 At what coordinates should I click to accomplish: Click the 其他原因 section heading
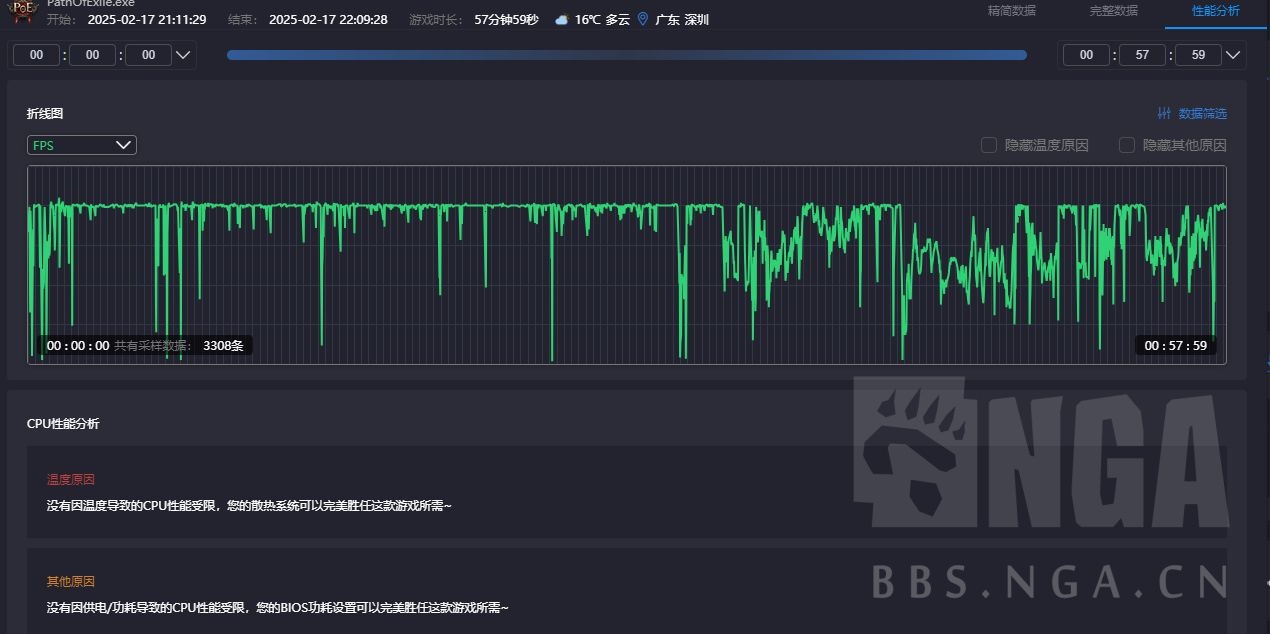tap(69, 581)
